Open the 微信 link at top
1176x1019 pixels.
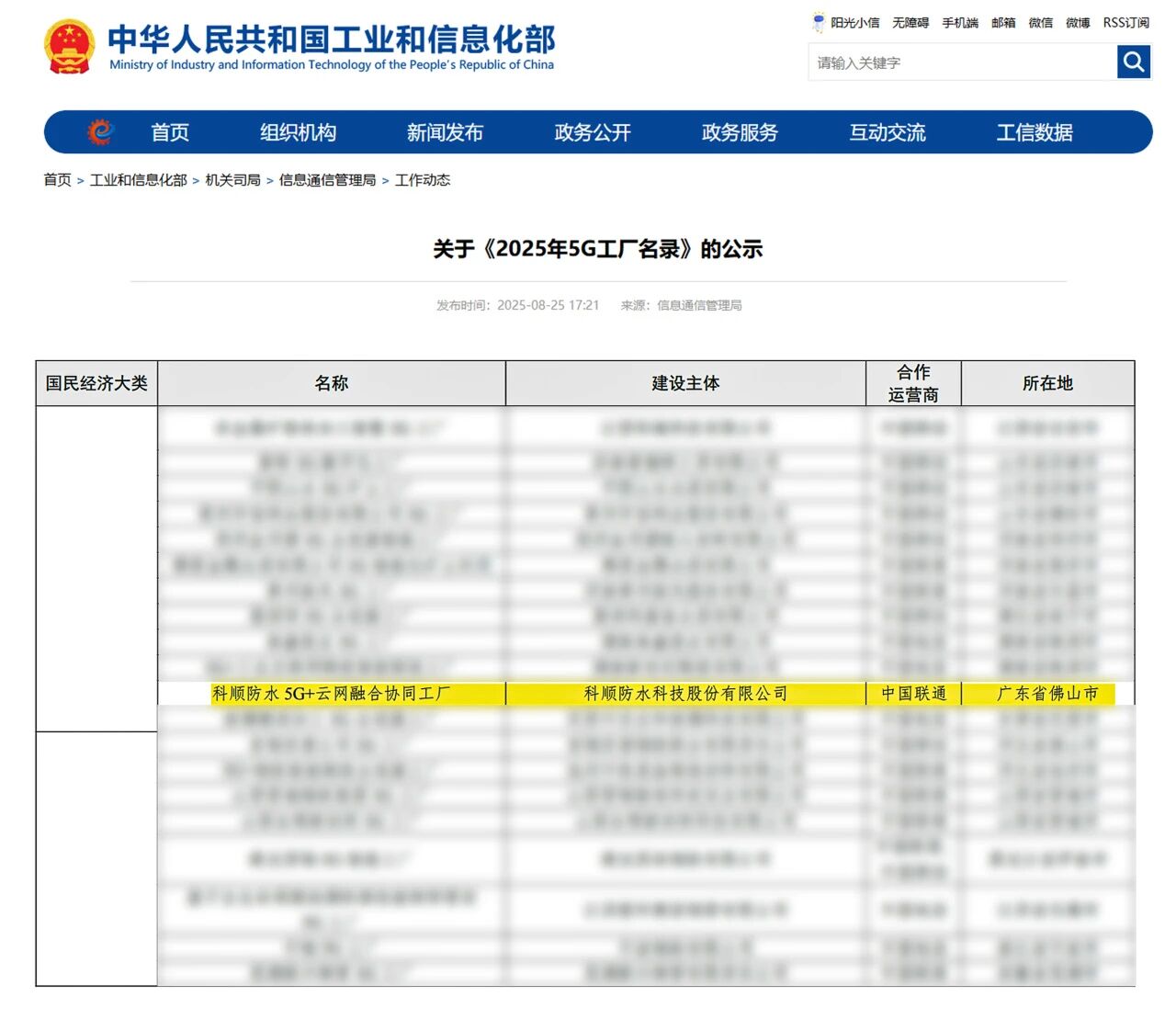click(1040, 23)
